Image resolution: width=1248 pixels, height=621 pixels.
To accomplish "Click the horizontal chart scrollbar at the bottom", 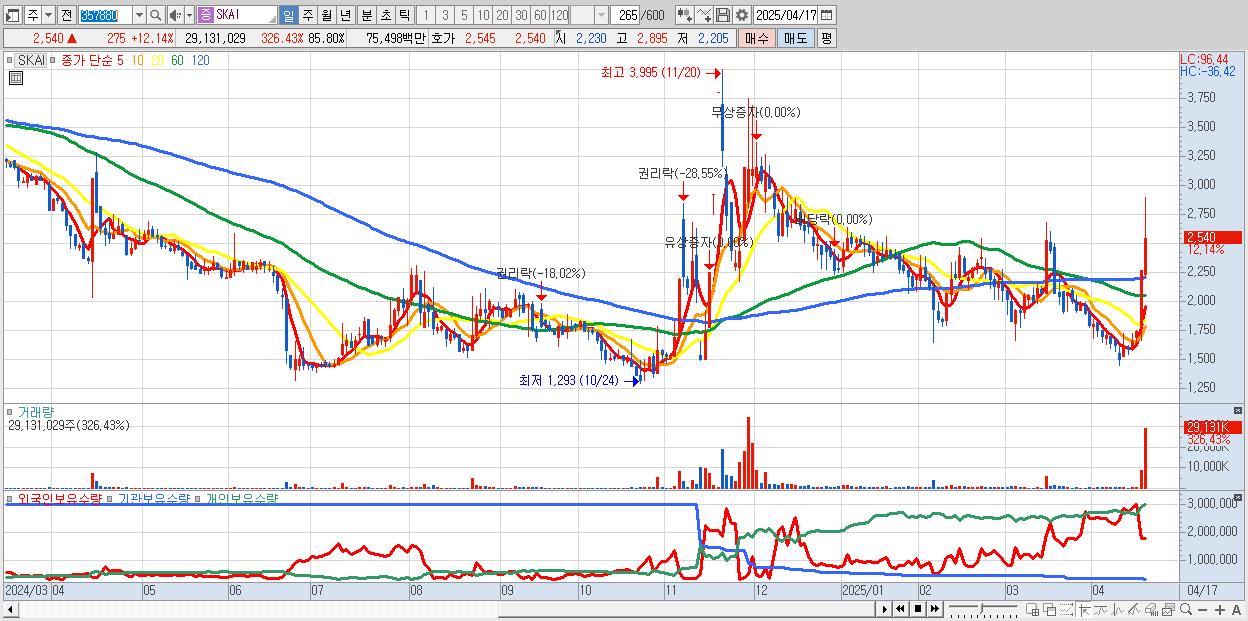I will (438, 609).
